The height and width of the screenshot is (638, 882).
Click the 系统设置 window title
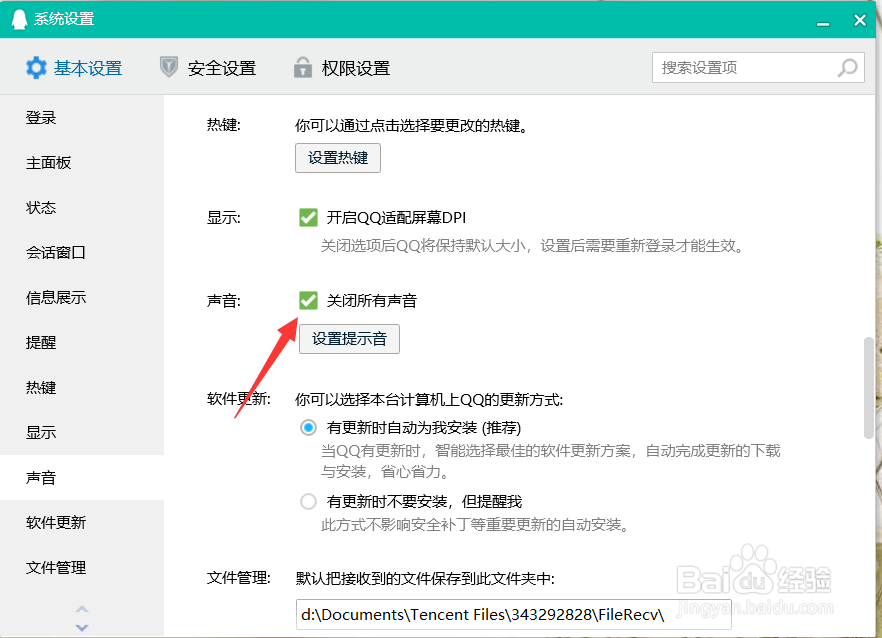click(64, 19)
